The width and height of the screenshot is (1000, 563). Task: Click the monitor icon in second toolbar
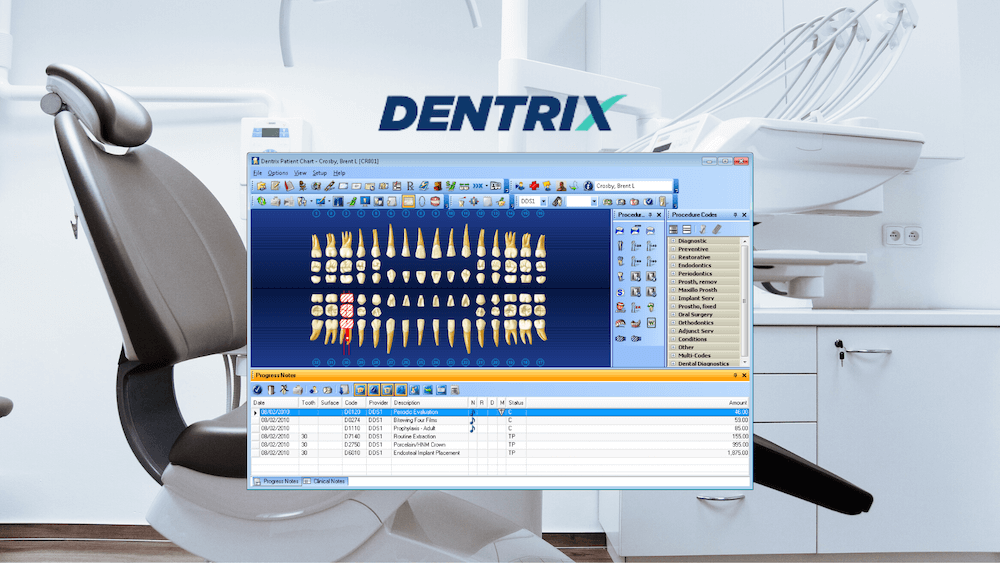coord(365,201)
